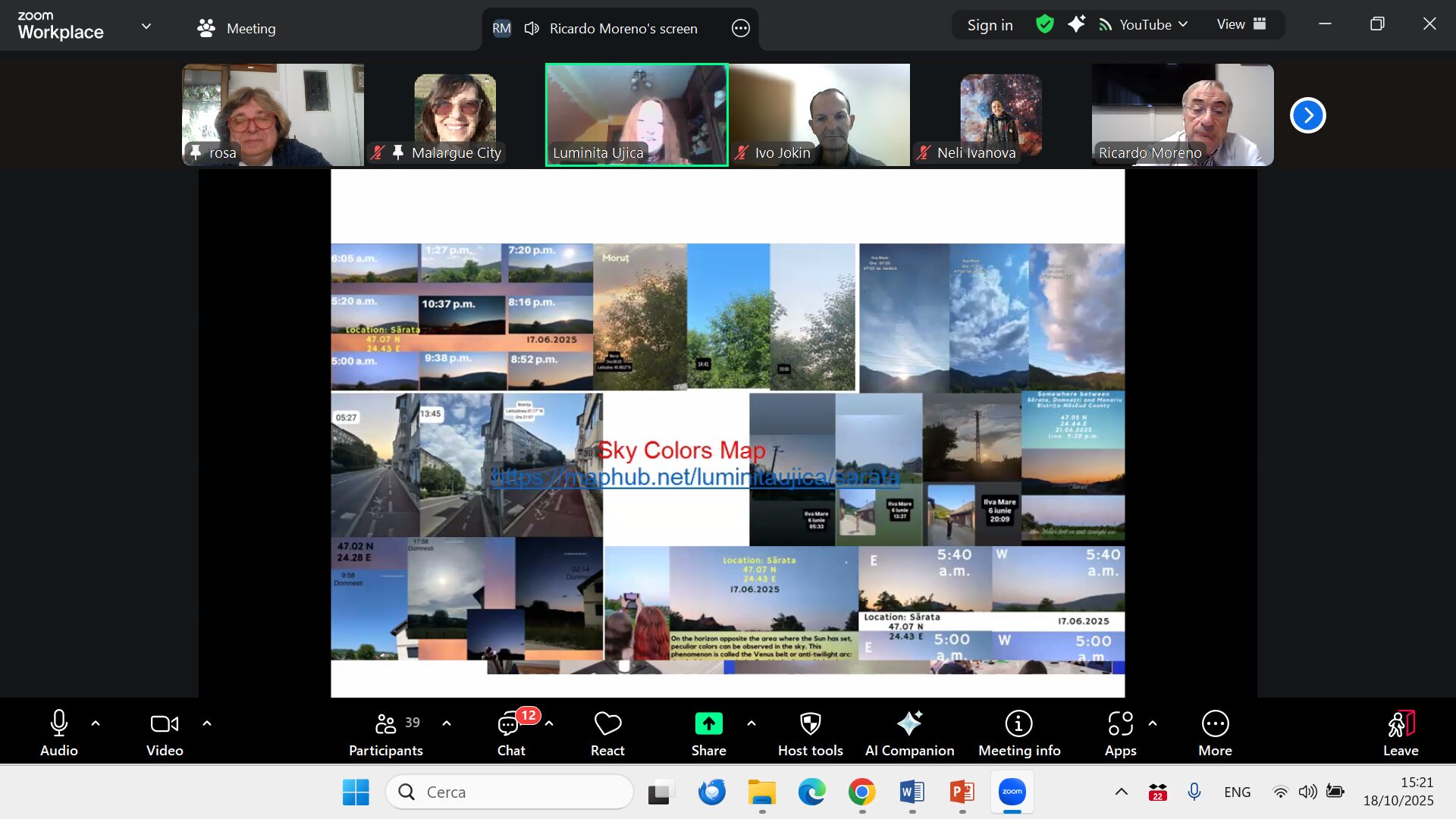1456x819 pixels.
Task: Open PowerPoint from the Windows taskbar
Action: point(962,792)
